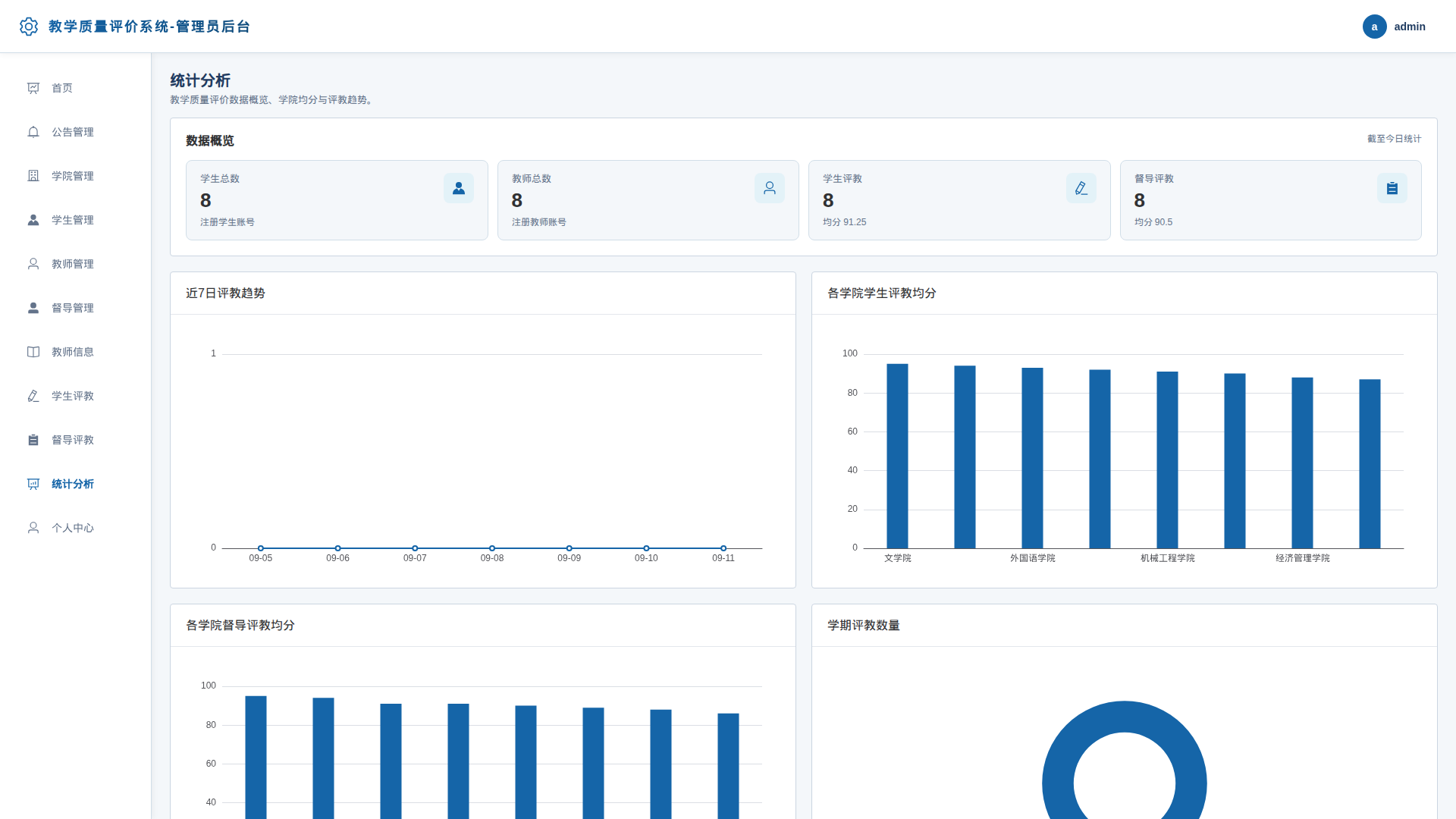1456x819 pixels.
Task: Click 均分 90.5 in 督导评教 card
Action: [x=1153, y=222]
